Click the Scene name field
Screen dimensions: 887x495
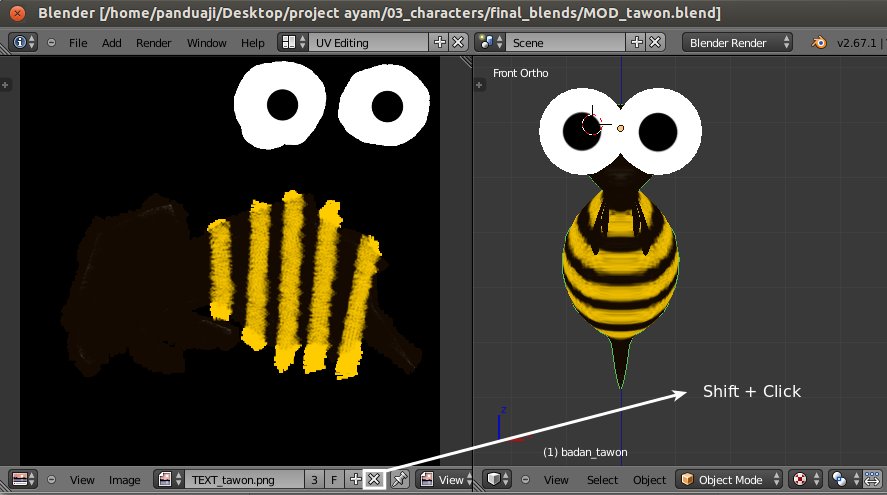pyautogui.click(x=566, y=42)
